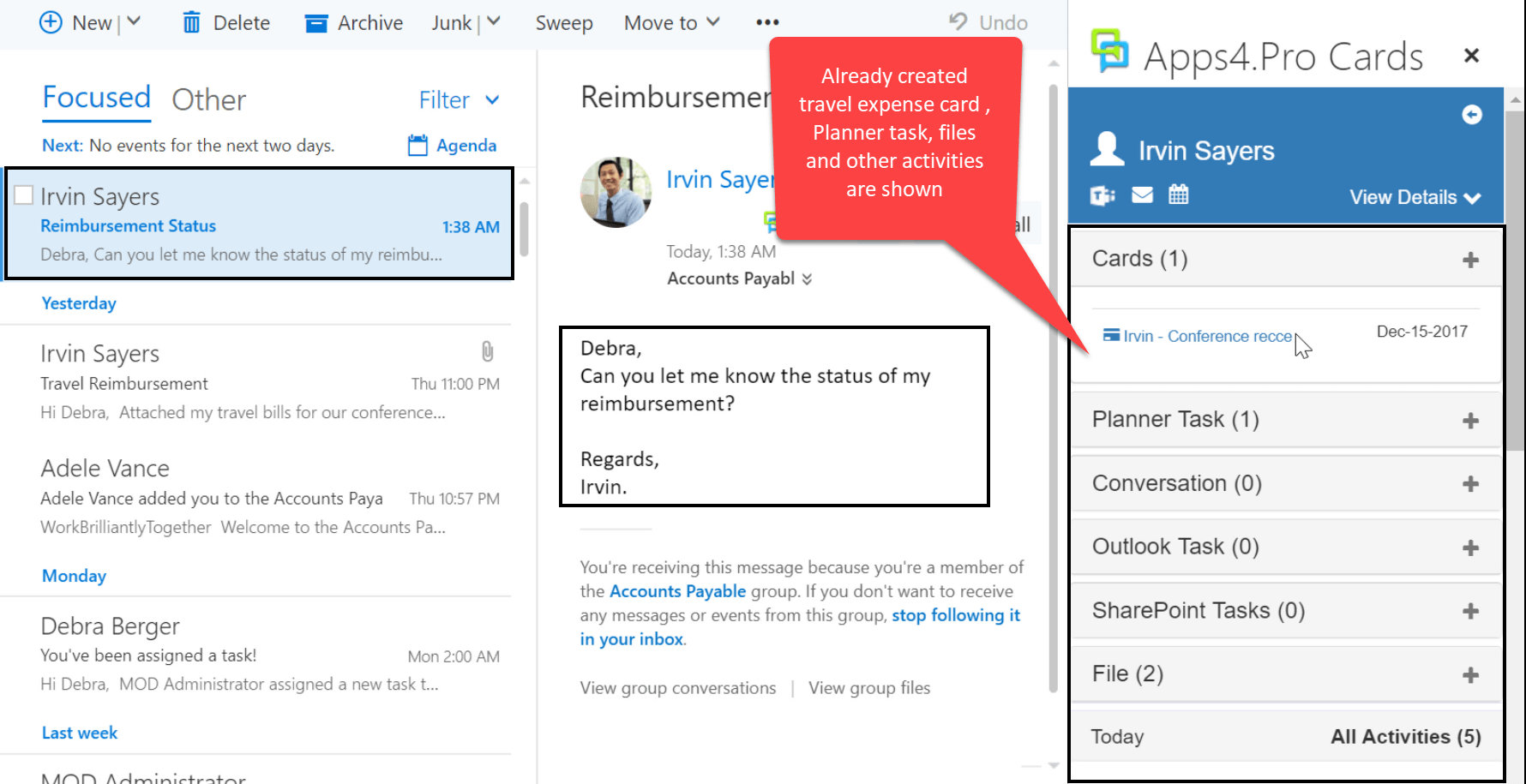
Task: Archive the selected email
Action: (353, 23)
